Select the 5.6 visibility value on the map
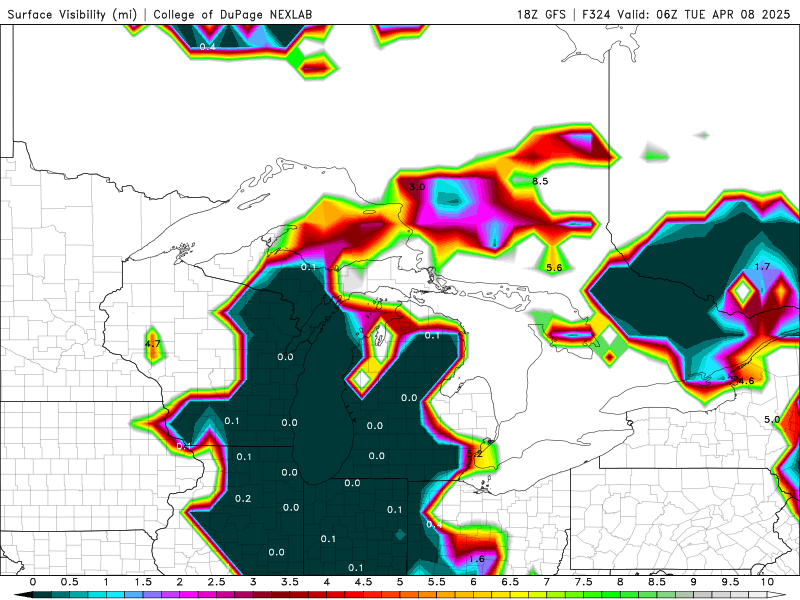 pyautogui.click(x=554, y=267)
